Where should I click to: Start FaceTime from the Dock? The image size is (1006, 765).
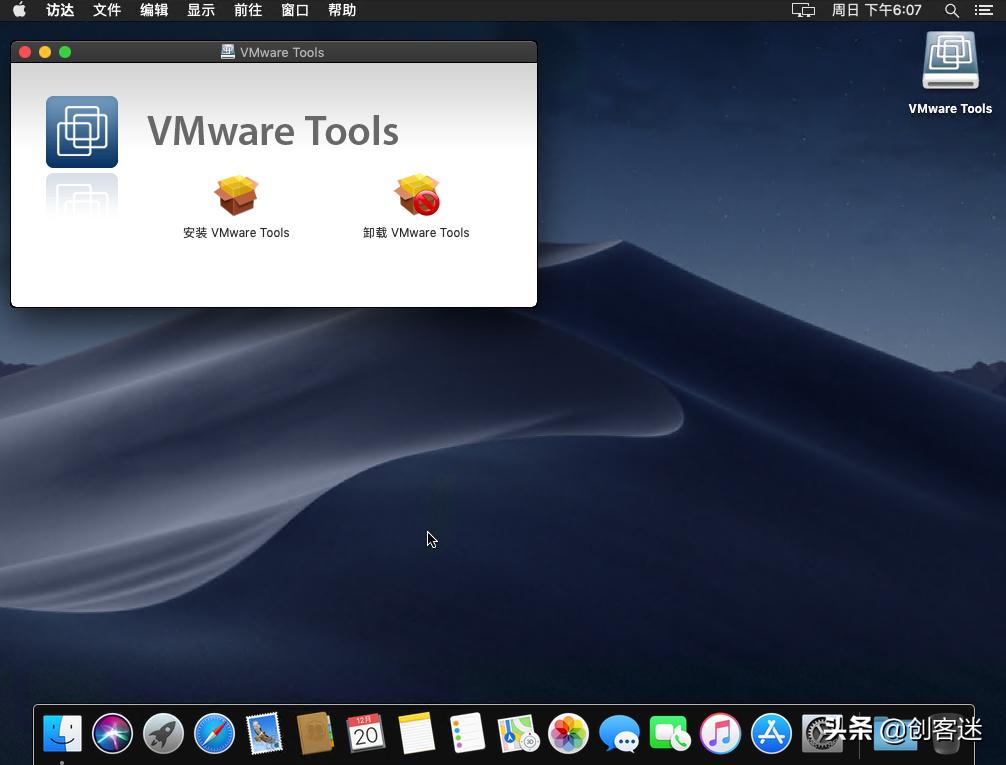click(669, 733)
